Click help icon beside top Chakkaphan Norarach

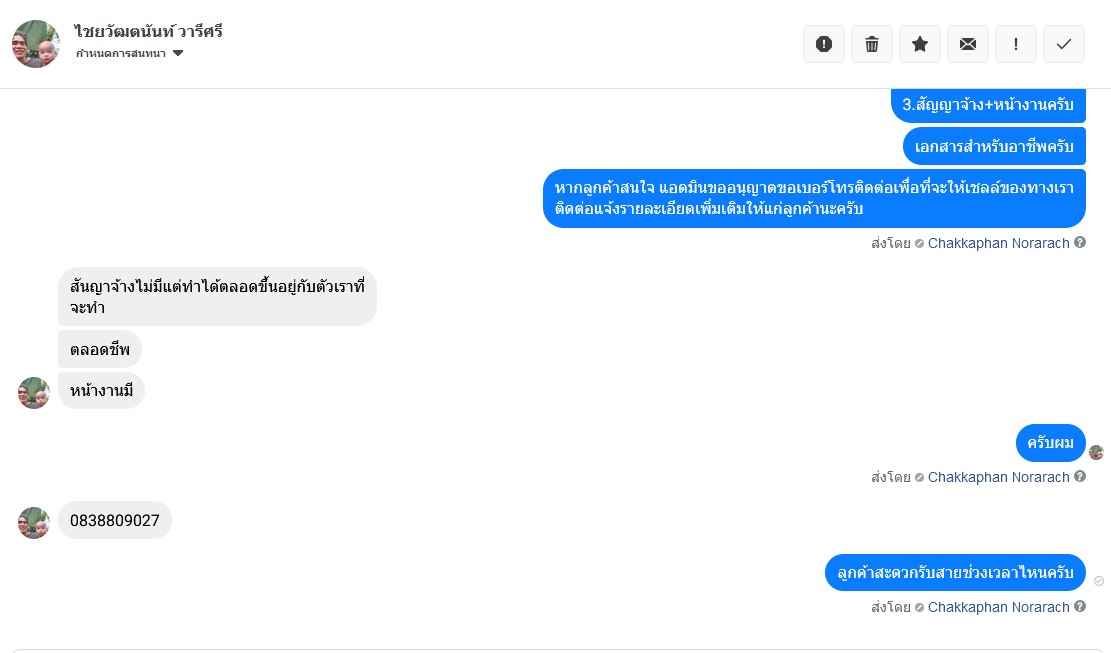1080,243
